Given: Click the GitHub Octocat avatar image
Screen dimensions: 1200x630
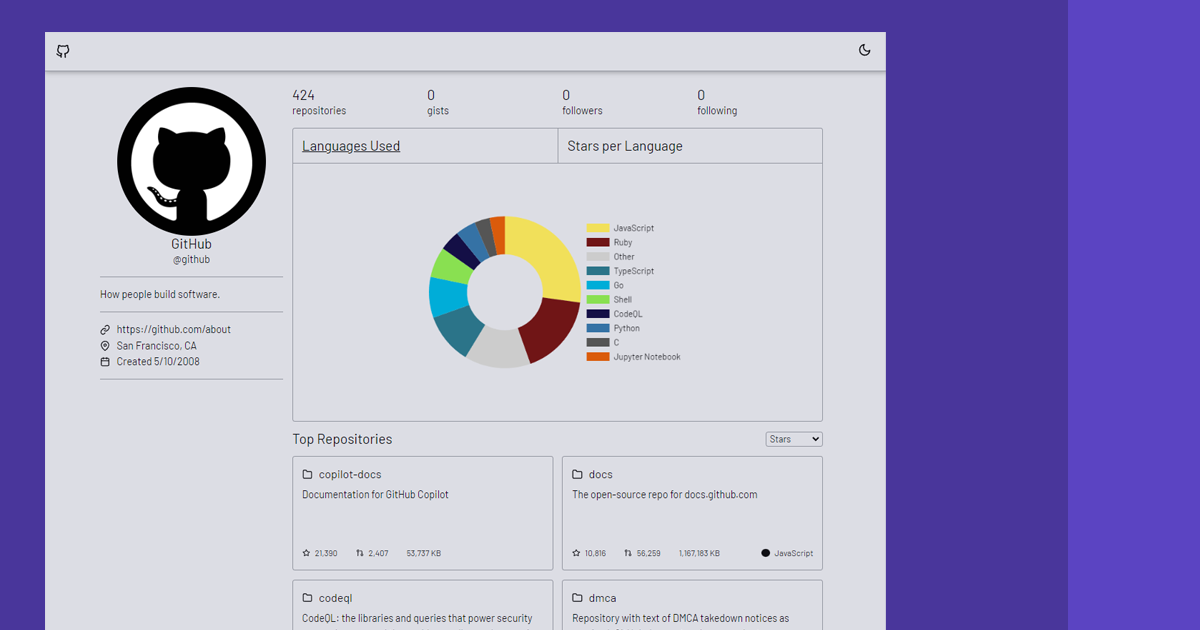Looking at the screenshot, I should [x=191, y=161].
